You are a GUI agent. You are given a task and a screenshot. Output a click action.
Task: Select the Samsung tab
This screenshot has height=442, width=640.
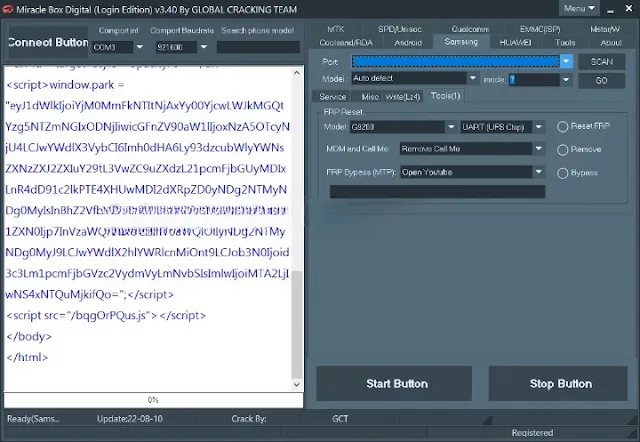461,42
